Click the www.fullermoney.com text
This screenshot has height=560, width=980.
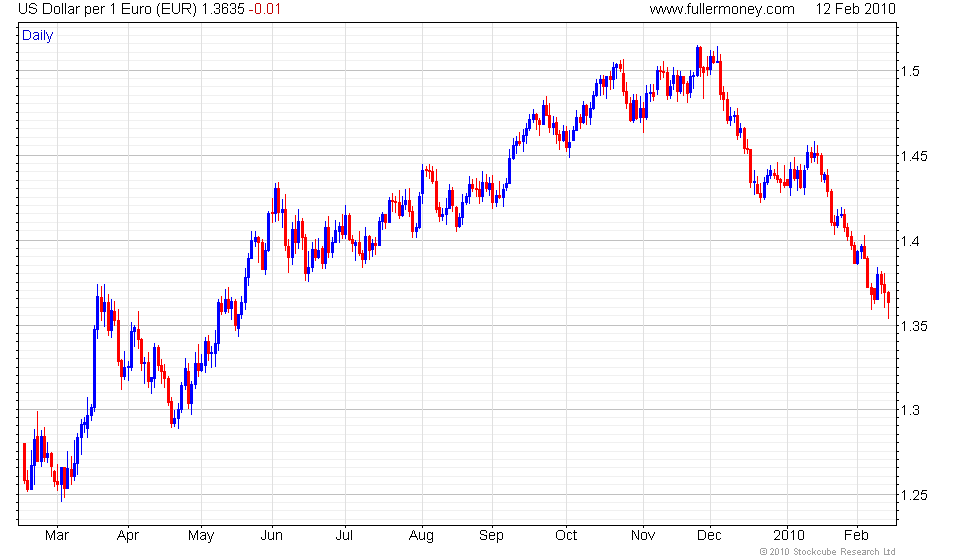[x=722, y=9]
